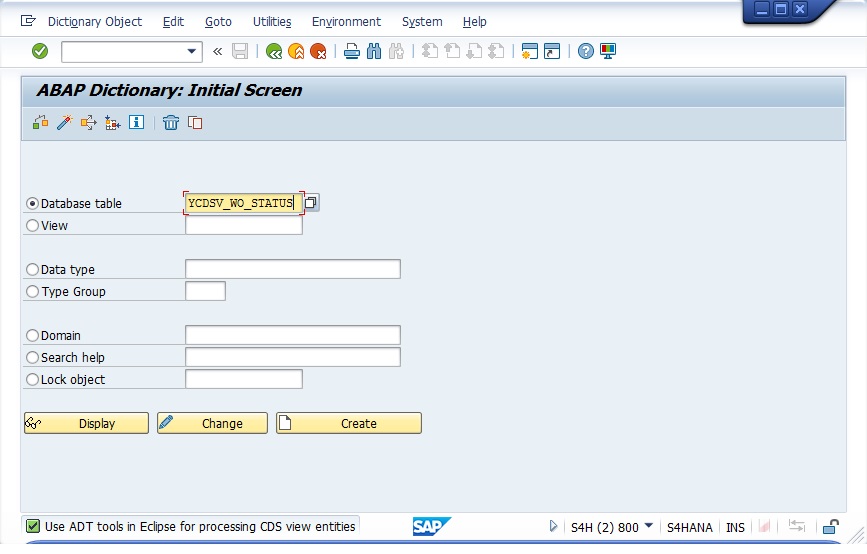Click the Generate Shortcut icon

pyautogui.click(x=552, y=51)
